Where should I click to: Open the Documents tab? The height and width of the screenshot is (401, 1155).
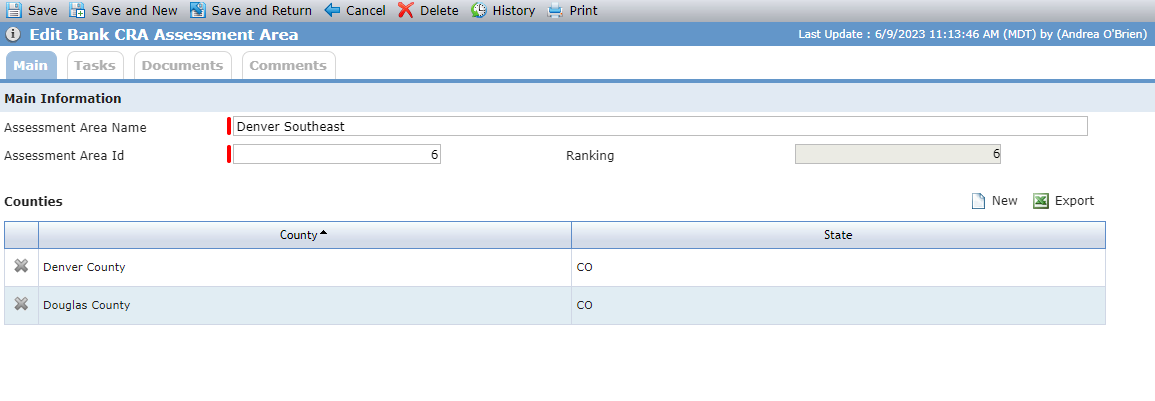[x=183, y=65]
